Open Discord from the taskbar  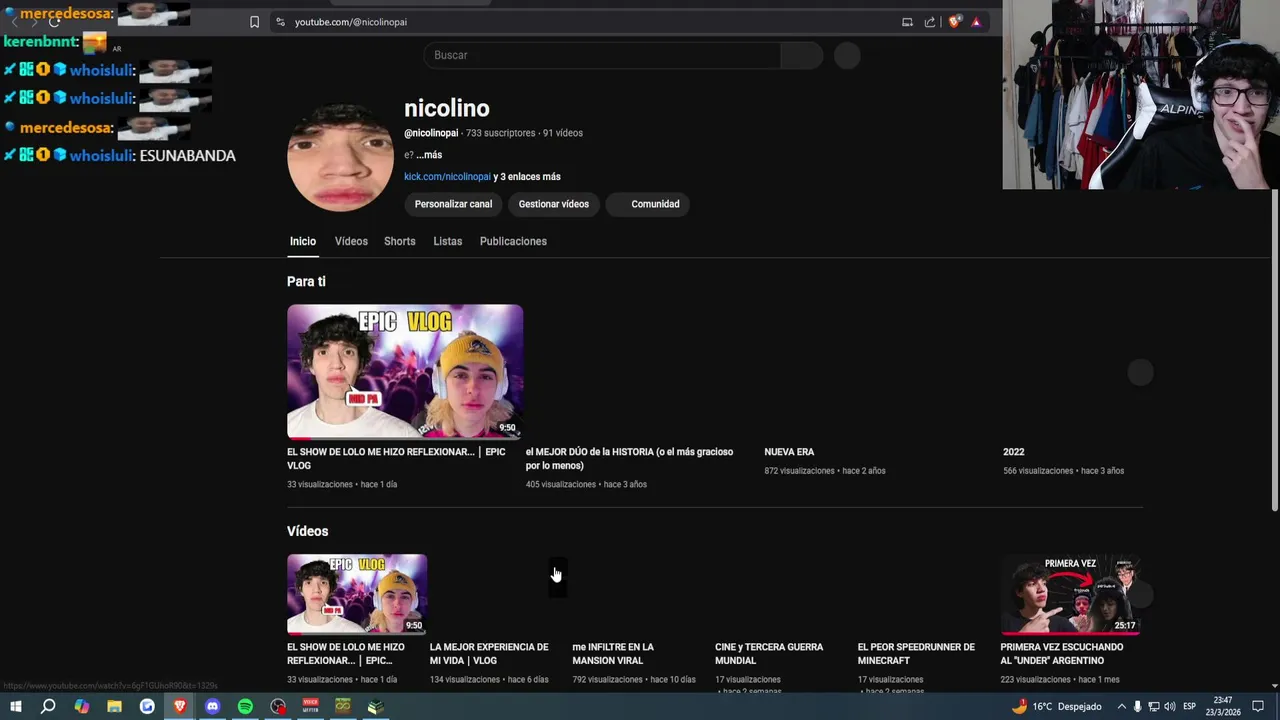point(212,706)
